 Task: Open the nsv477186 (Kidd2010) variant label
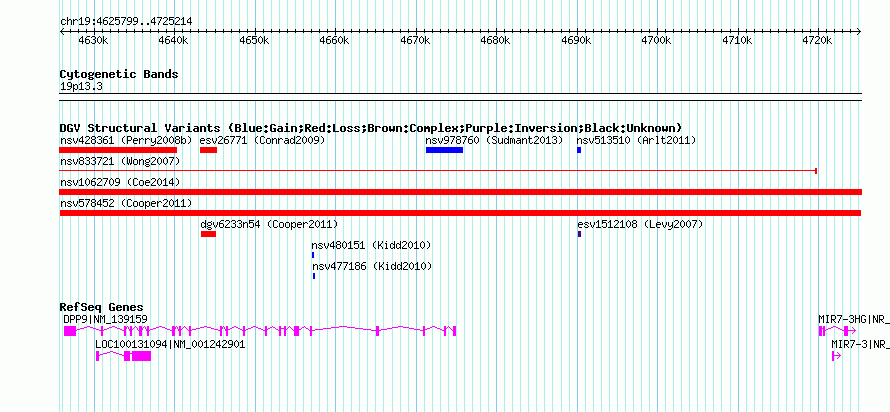click(372, 266)
